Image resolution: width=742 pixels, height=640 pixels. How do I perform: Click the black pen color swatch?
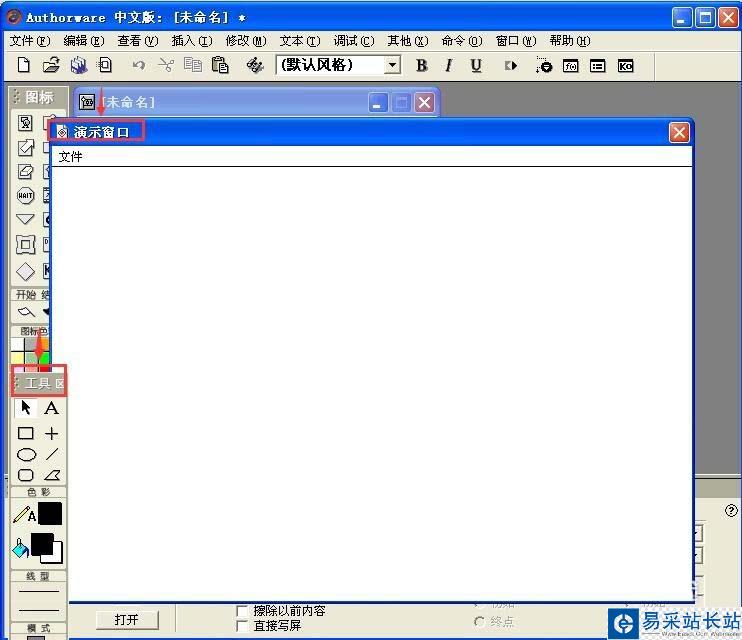[x=50, y=514]
